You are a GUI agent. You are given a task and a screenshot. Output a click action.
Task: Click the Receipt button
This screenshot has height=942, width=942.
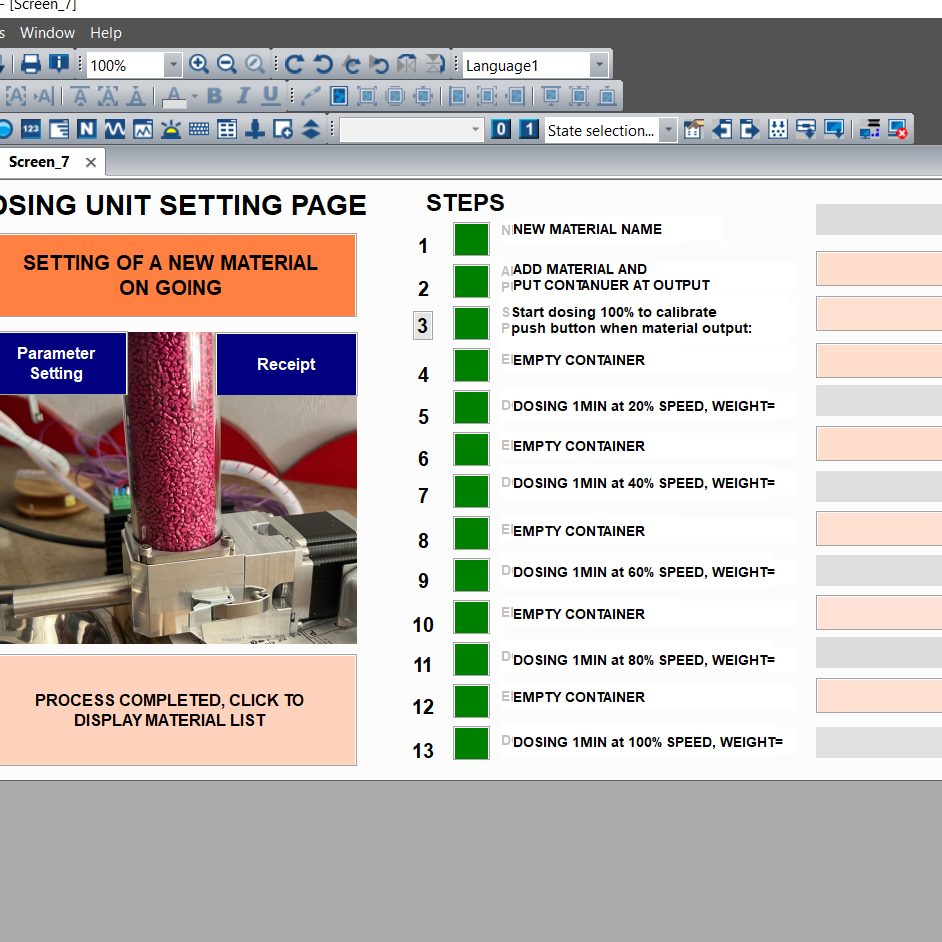[286, 364]
